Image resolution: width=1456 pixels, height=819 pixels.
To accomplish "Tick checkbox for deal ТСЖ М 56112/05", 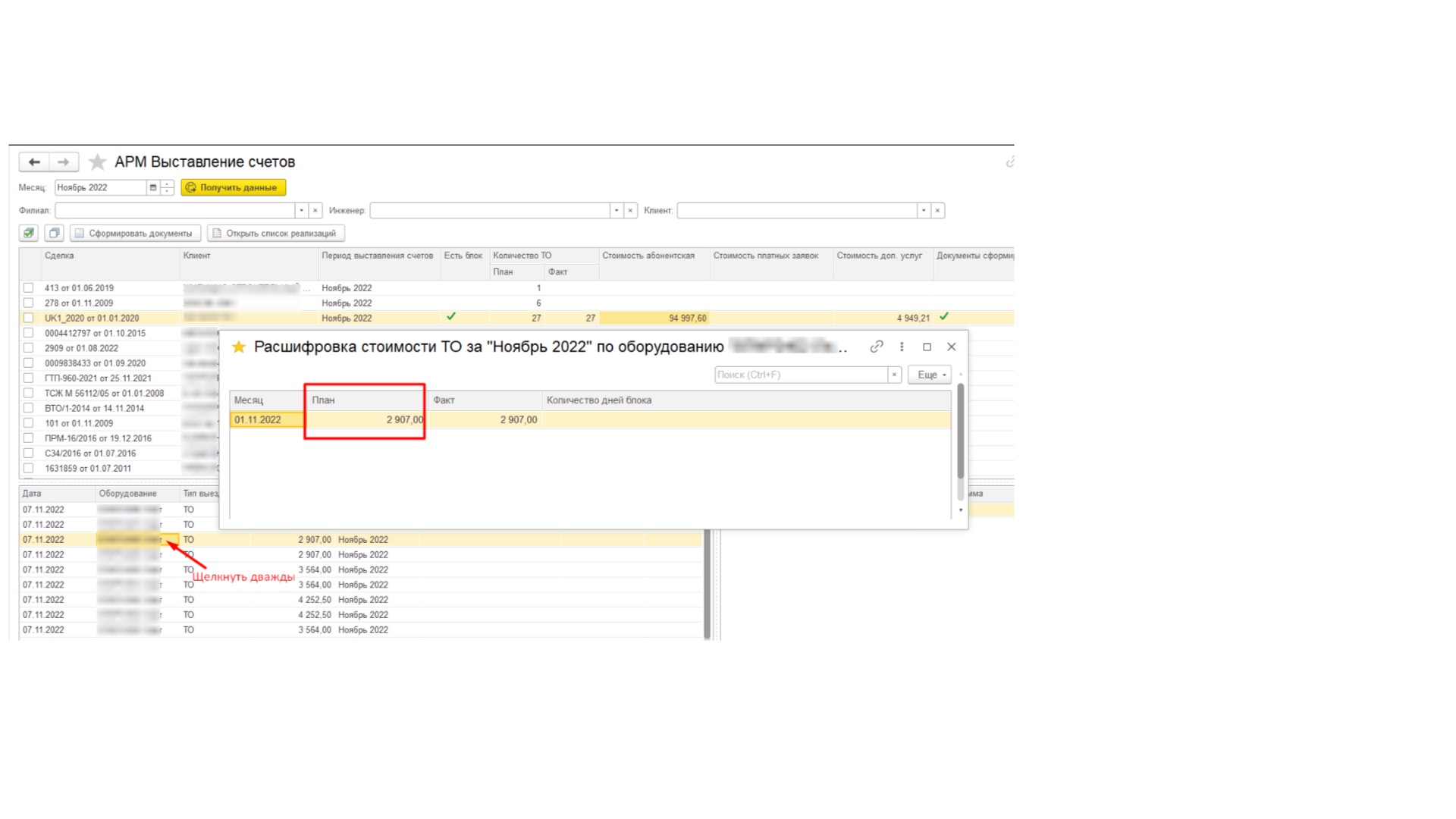I will (x=28, y=394).
